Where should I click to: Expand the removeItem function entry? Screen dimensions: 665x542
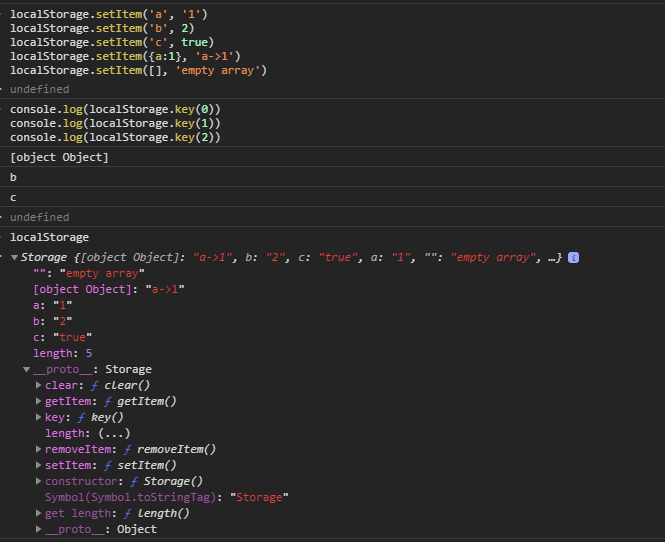coord(38,449)
